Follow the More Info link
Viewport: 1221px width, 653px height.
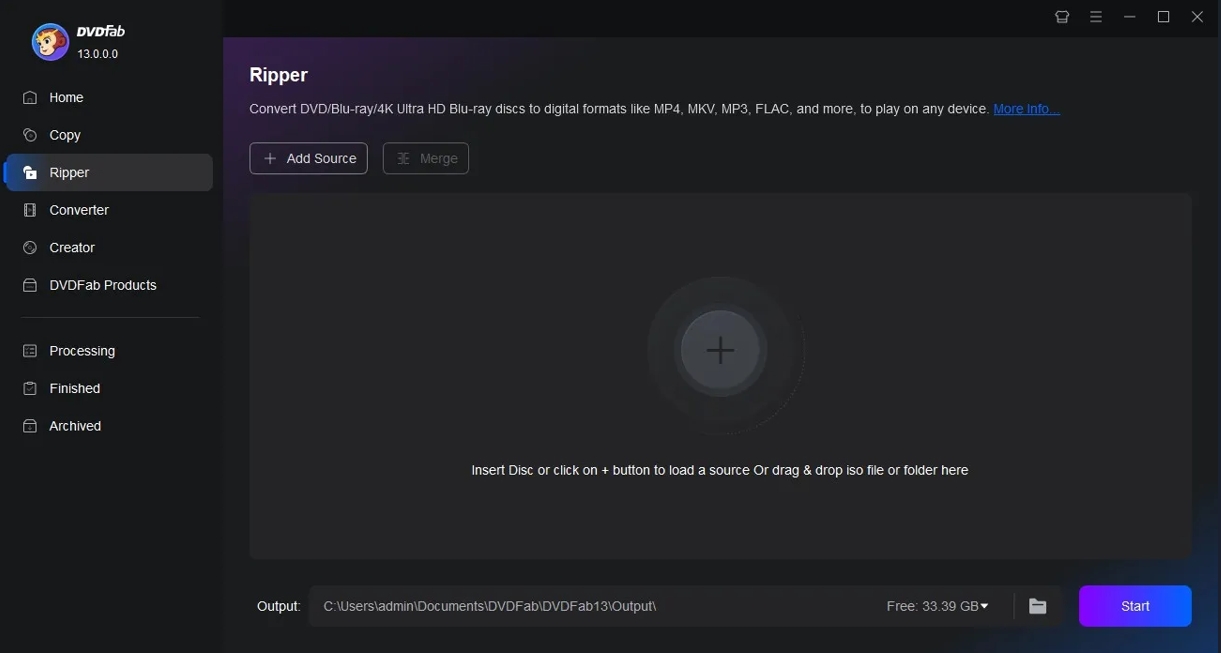point(1026,109)
